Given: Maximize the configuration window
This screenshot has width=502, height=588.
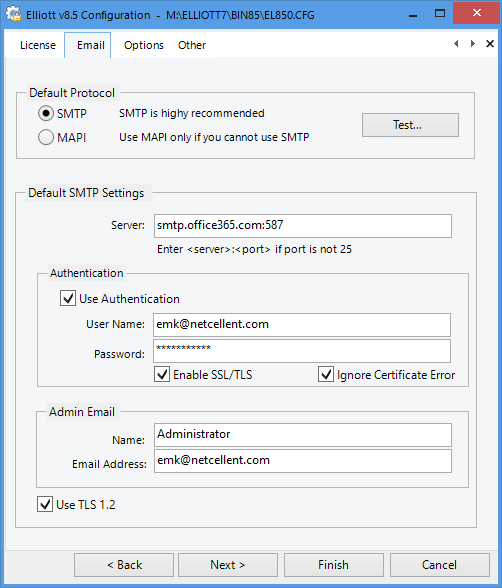Looking at the screenshot, I should click(439, 14).
